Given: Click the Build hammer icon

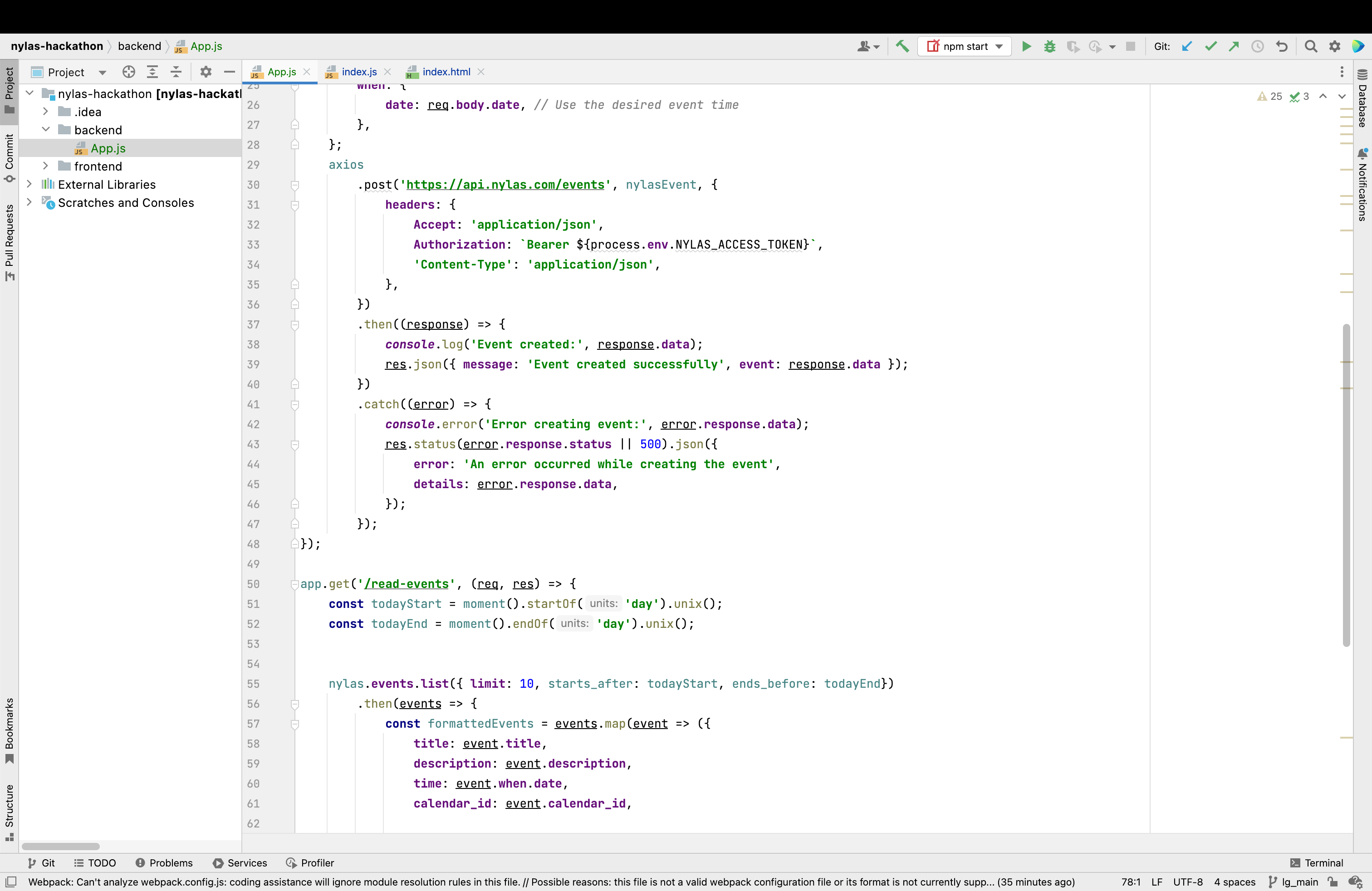Looking at the screenshot, I should [903, 46].
